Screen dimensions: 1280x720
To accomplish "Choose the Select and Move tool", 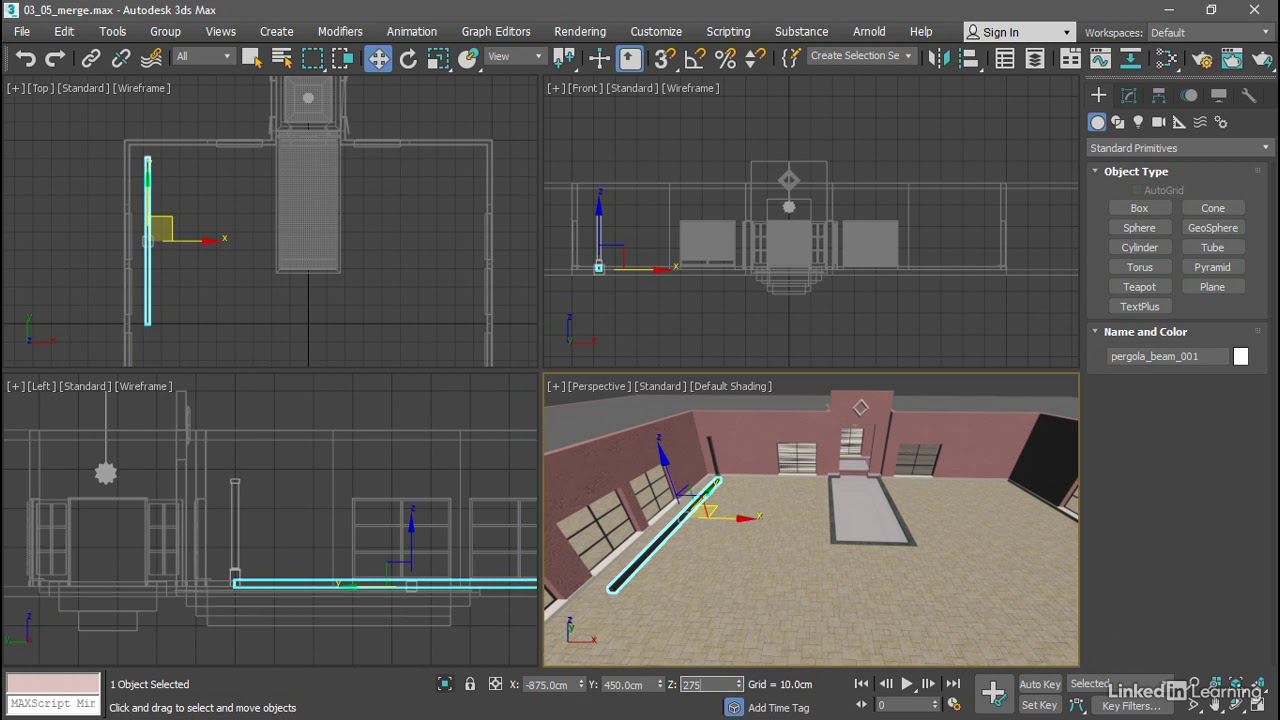I will coord(378,59).
